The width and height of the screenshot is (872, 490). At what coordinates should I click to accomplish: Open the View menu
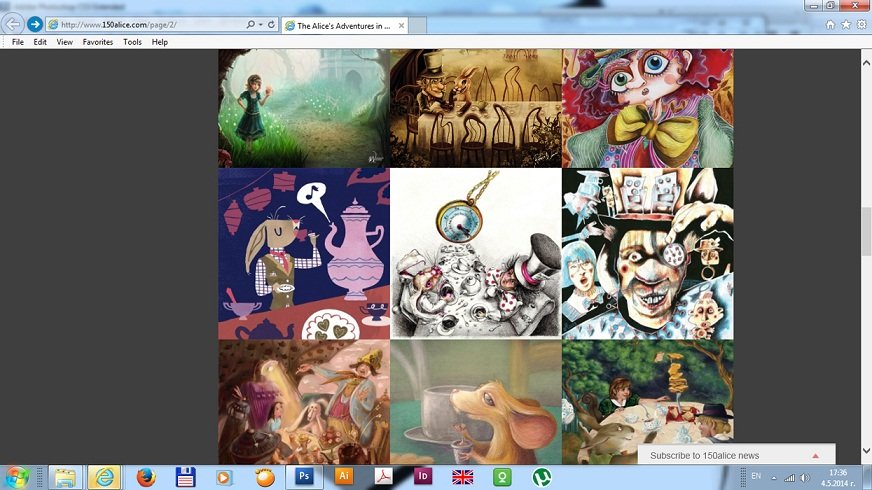pyautogui.click(x=65, y=42)
